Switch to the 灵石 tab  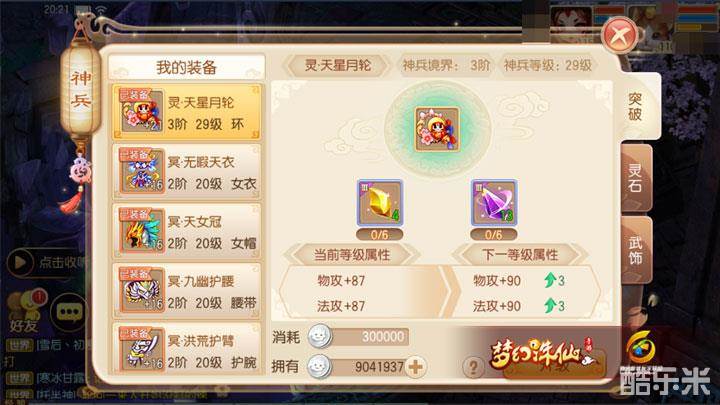coord(636,178)
